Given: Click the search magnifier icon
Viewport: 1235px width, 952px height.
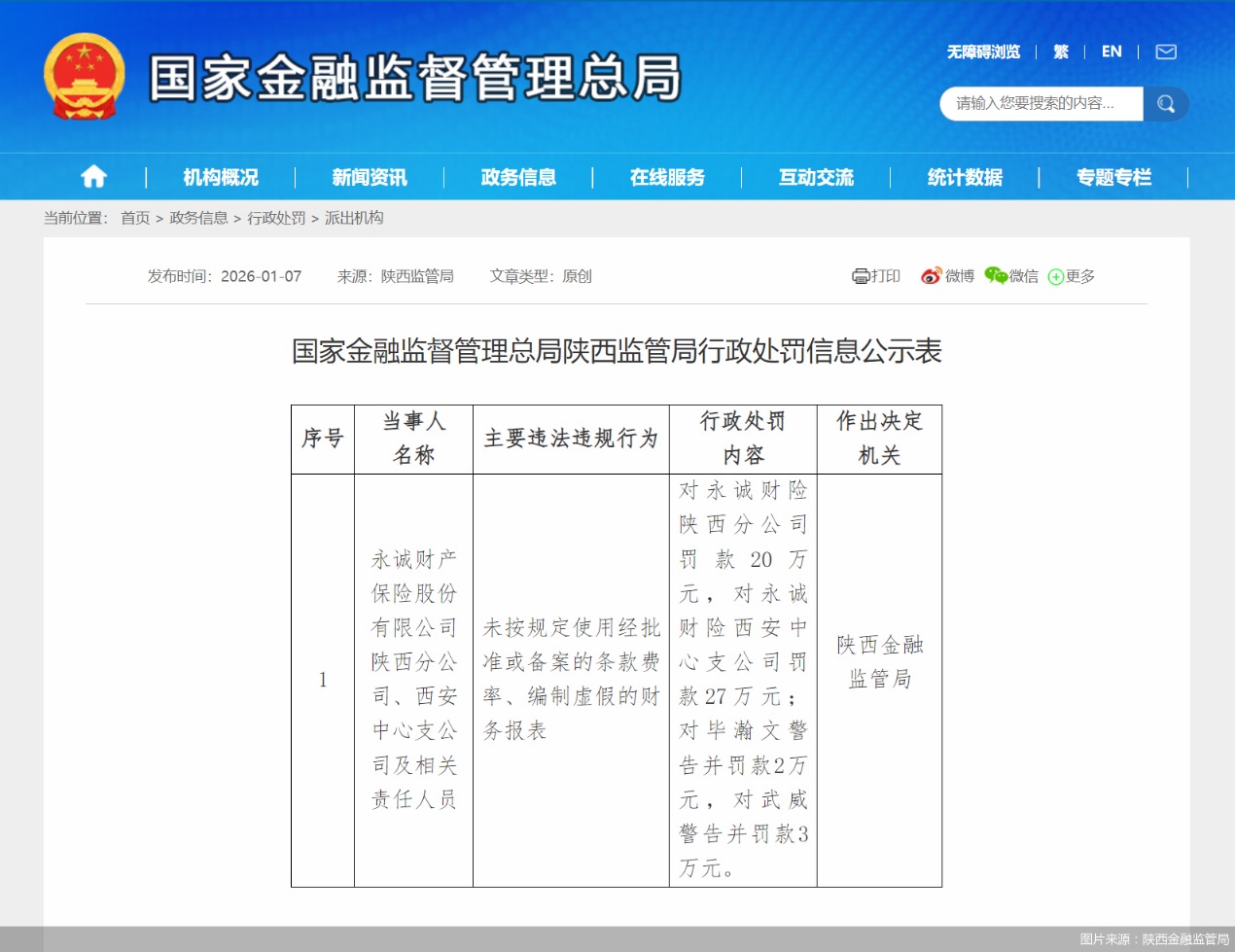Looking at the screenshot, I should point(1165,103).
